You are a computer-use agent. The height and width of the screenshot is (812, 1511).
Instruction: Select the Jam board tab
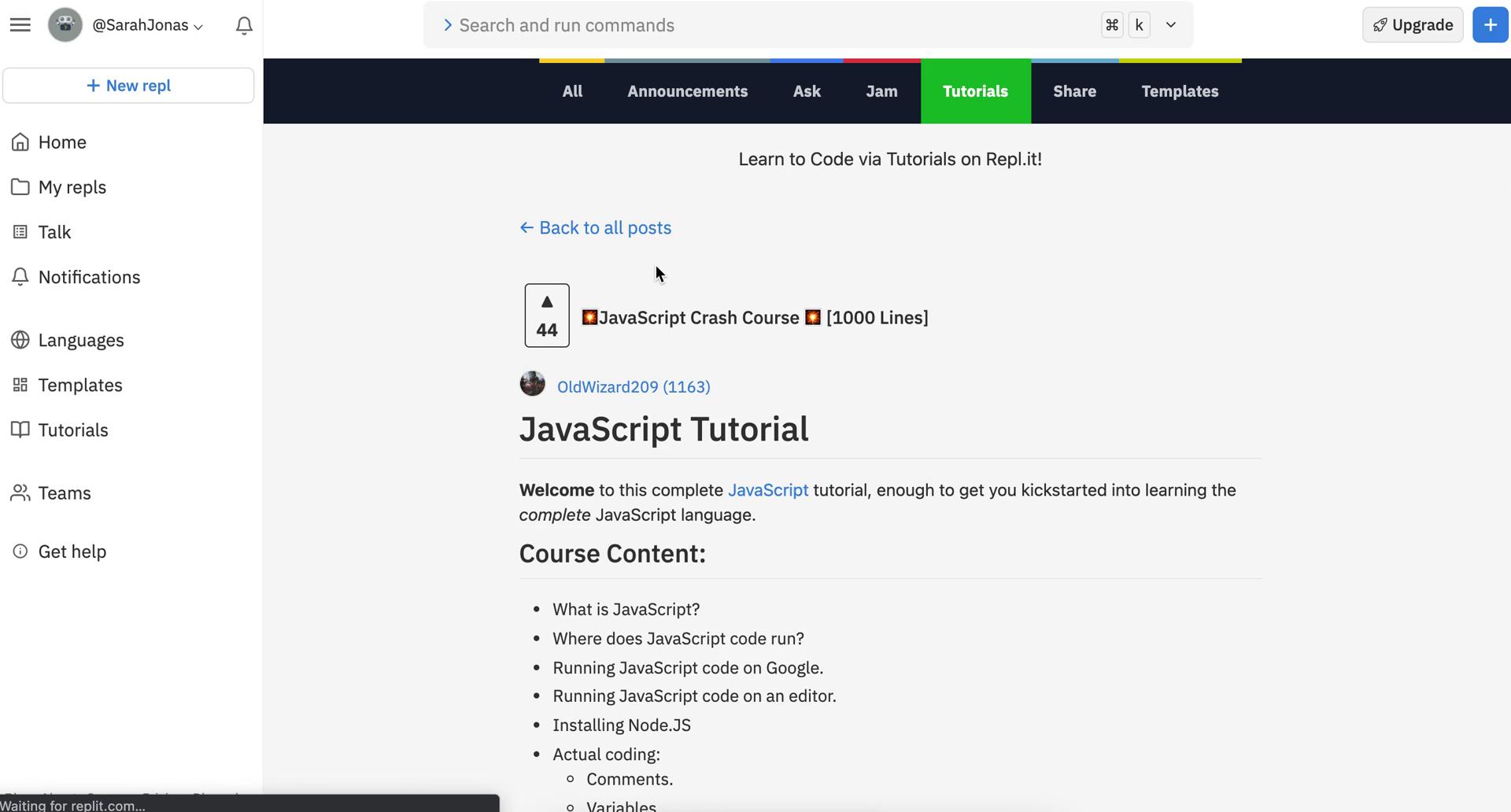(881, 91)
